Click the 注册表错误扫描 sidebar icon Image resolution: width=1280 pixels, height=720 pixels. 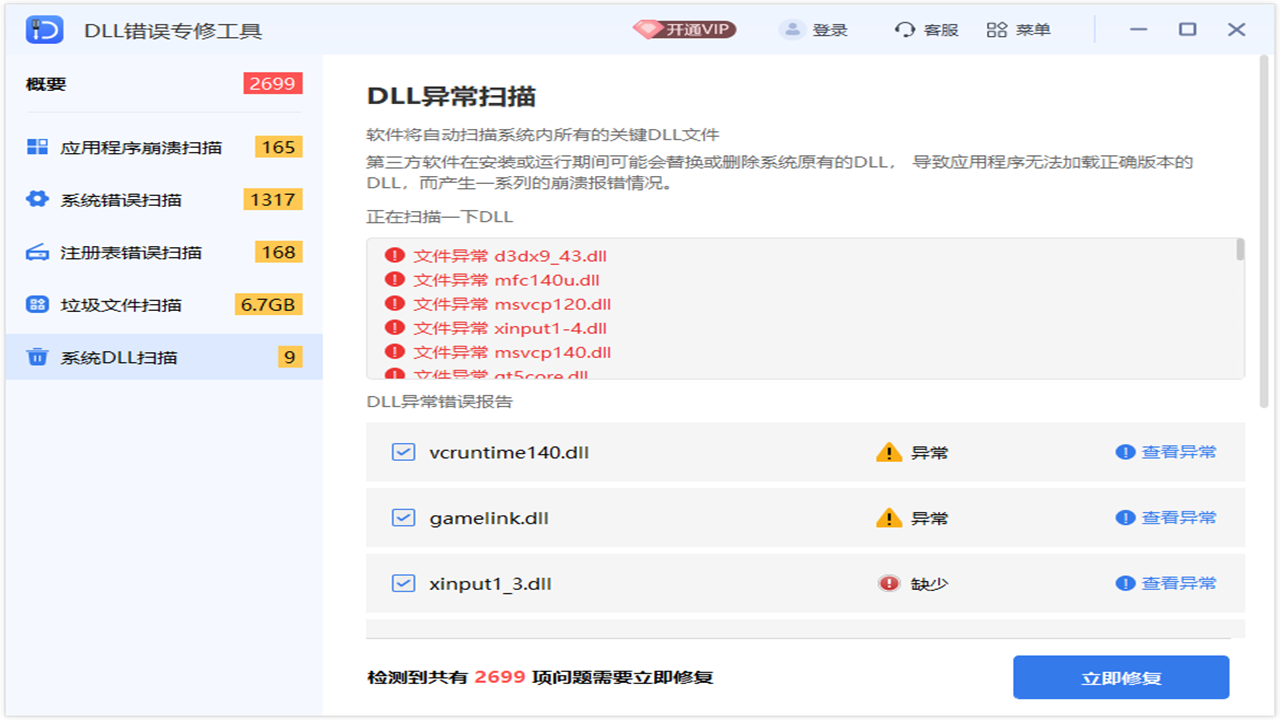click(x=38, y=252)
